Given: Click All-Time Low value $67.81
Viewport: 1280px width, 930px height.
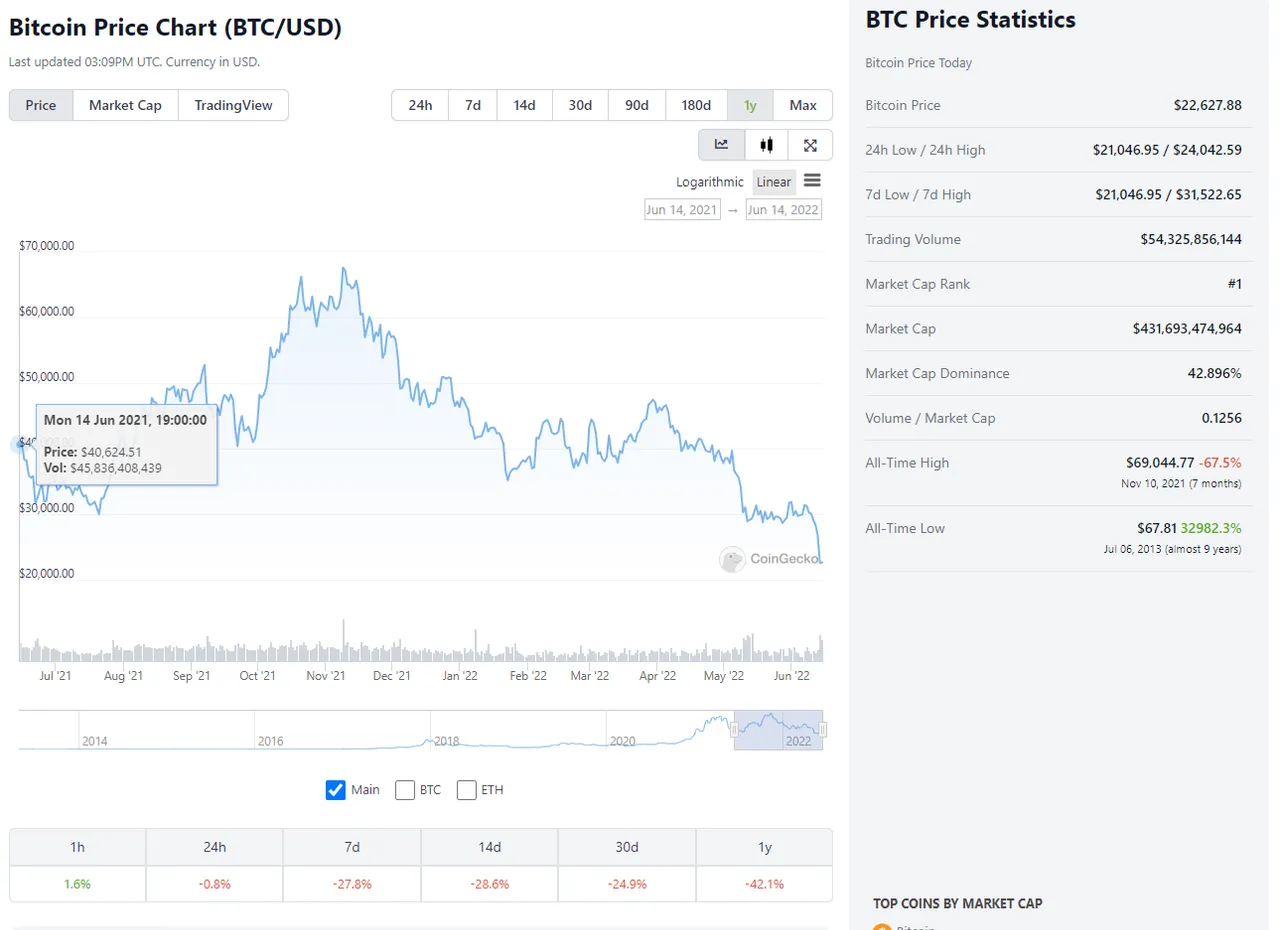Looking at the screenshot, I should pyautogui.click(x=1156, y=528).
